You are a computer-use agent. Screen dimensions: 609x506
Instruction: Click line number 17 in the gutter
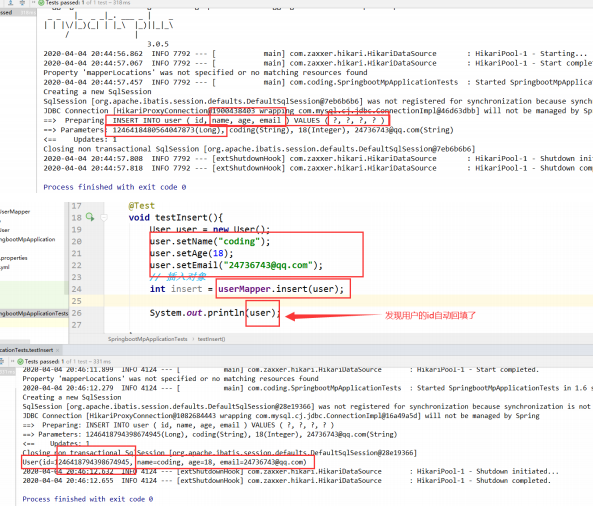tap(77, 206)
